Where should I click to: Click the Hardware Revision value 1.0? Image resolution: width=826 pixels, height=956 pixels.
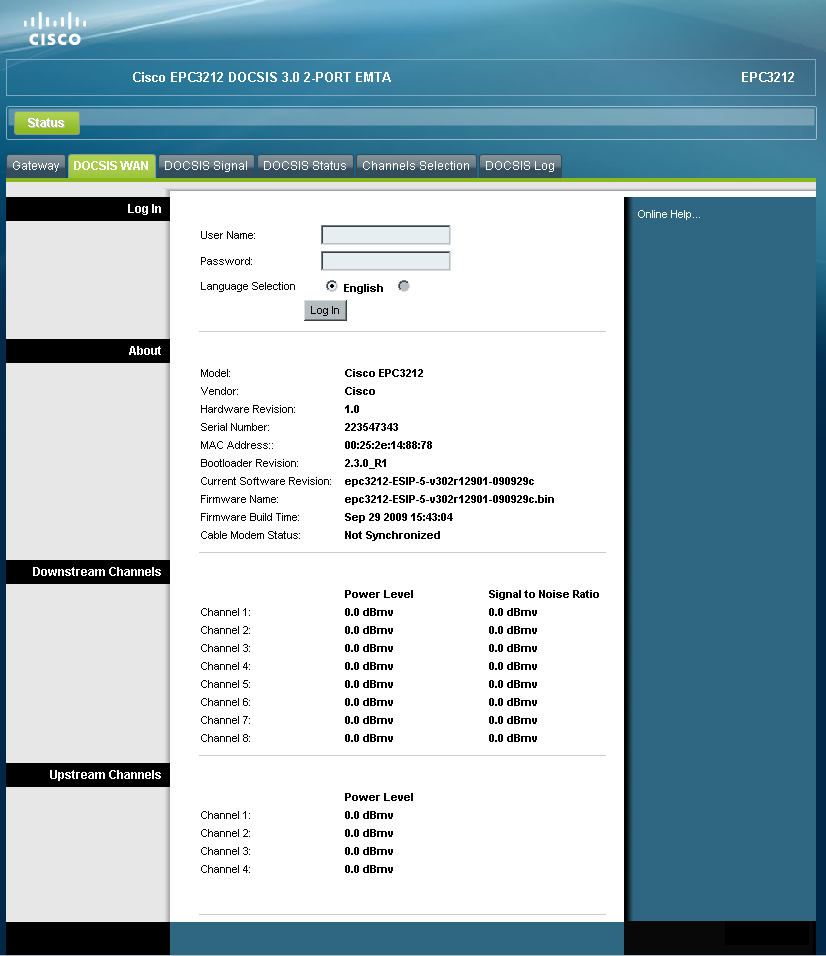coord(352,409)
